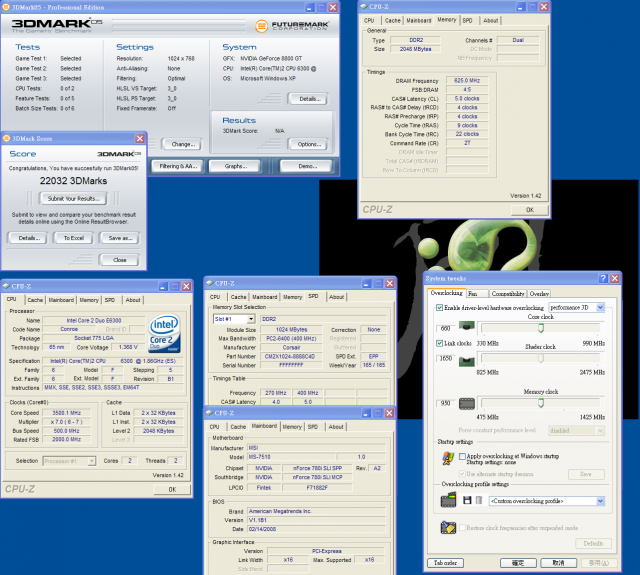The width and height of the screenshot is (640, 575).
Task: Click the Part Number field CM2X1024-8888C4D
Action: coord(291,356)
